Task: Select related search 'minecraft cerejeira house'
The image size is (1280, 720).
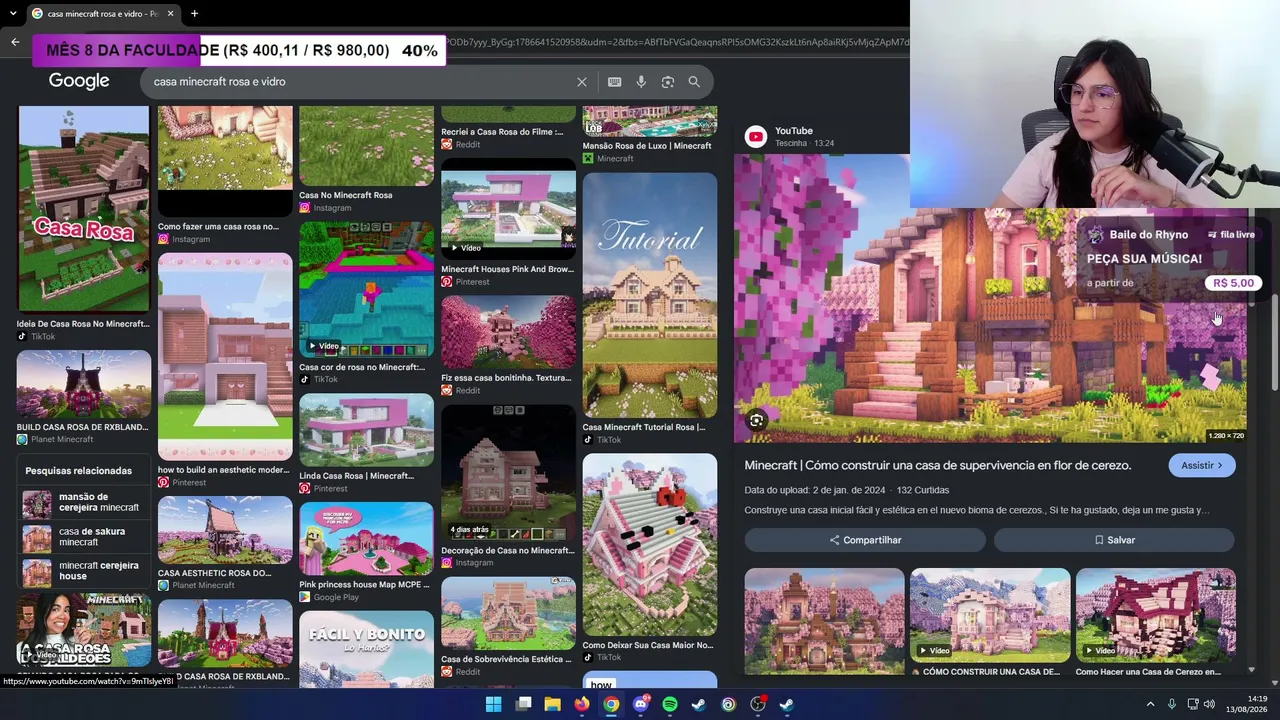Action: [84, 571]
